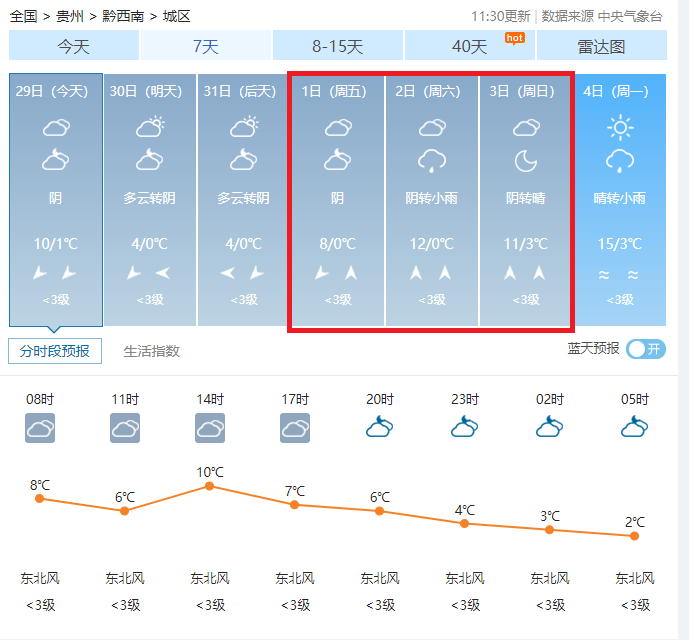Viewport: 689px width, 640px height.
Task: Select the 29日（今天） day header
Action: pos(52,91)
